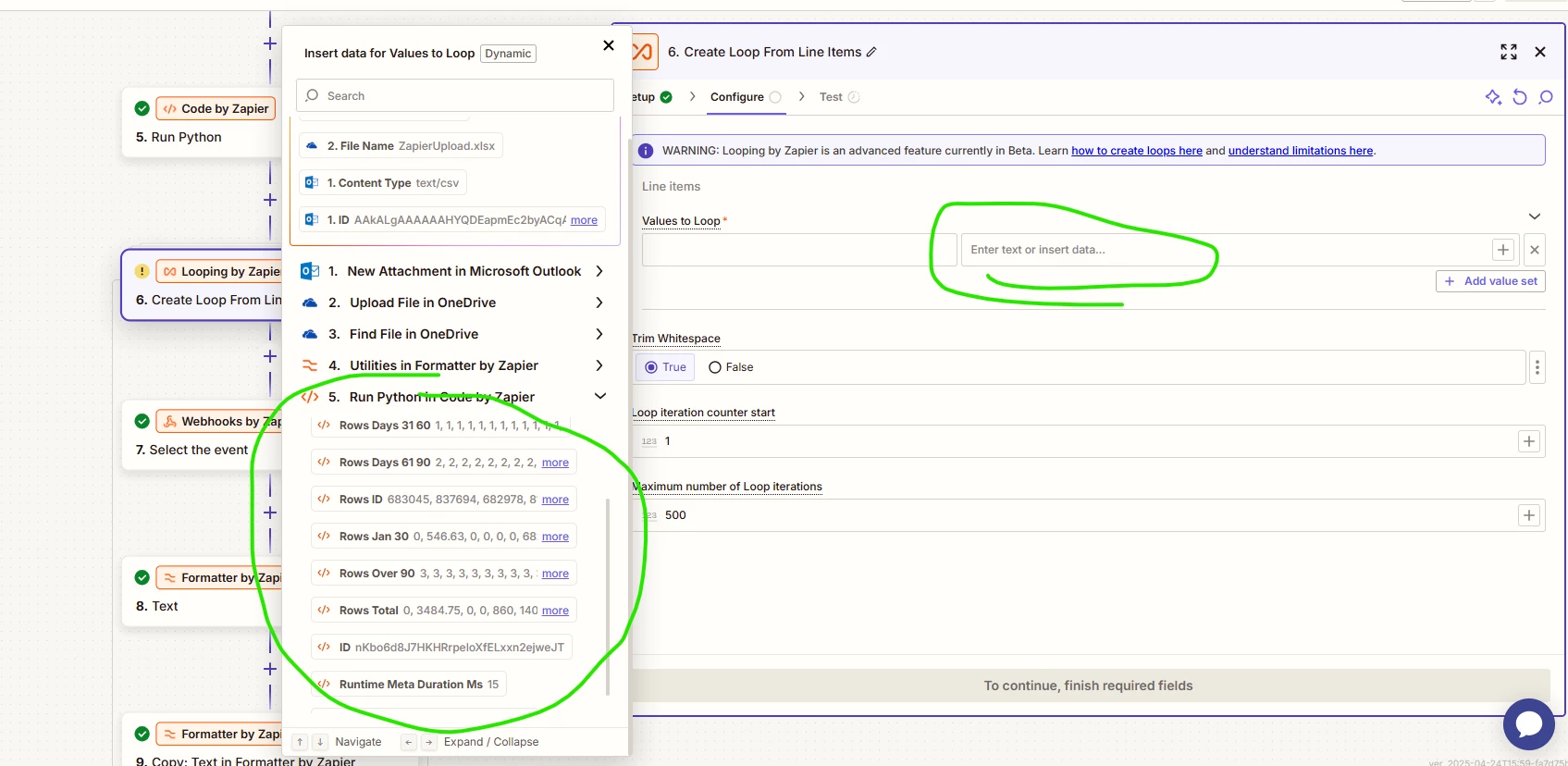Click plus icon for Loop iteration counter start

coord(1529,441)
